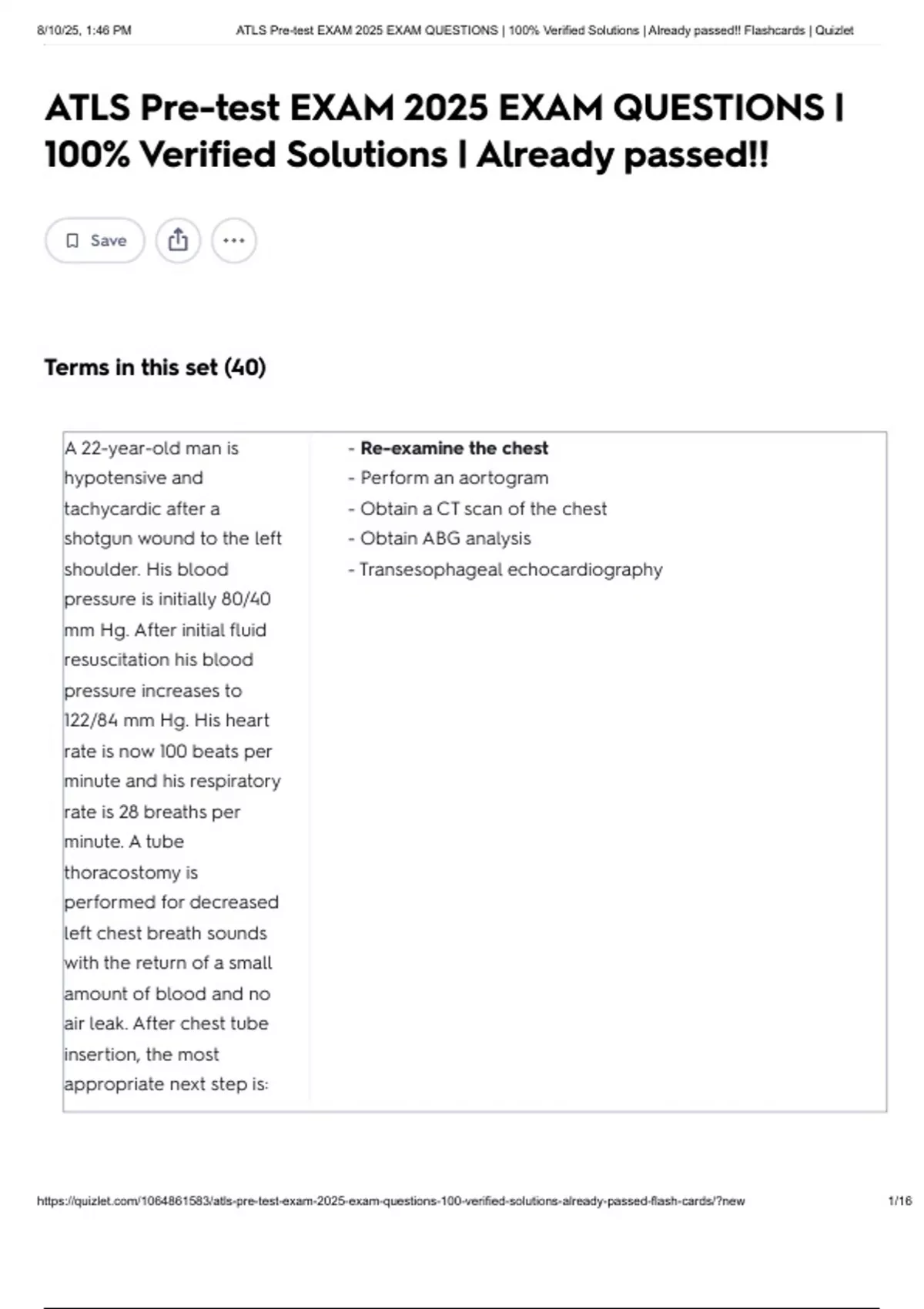Choose 'Obtain a CT scan of the chest'

[483, 509]
